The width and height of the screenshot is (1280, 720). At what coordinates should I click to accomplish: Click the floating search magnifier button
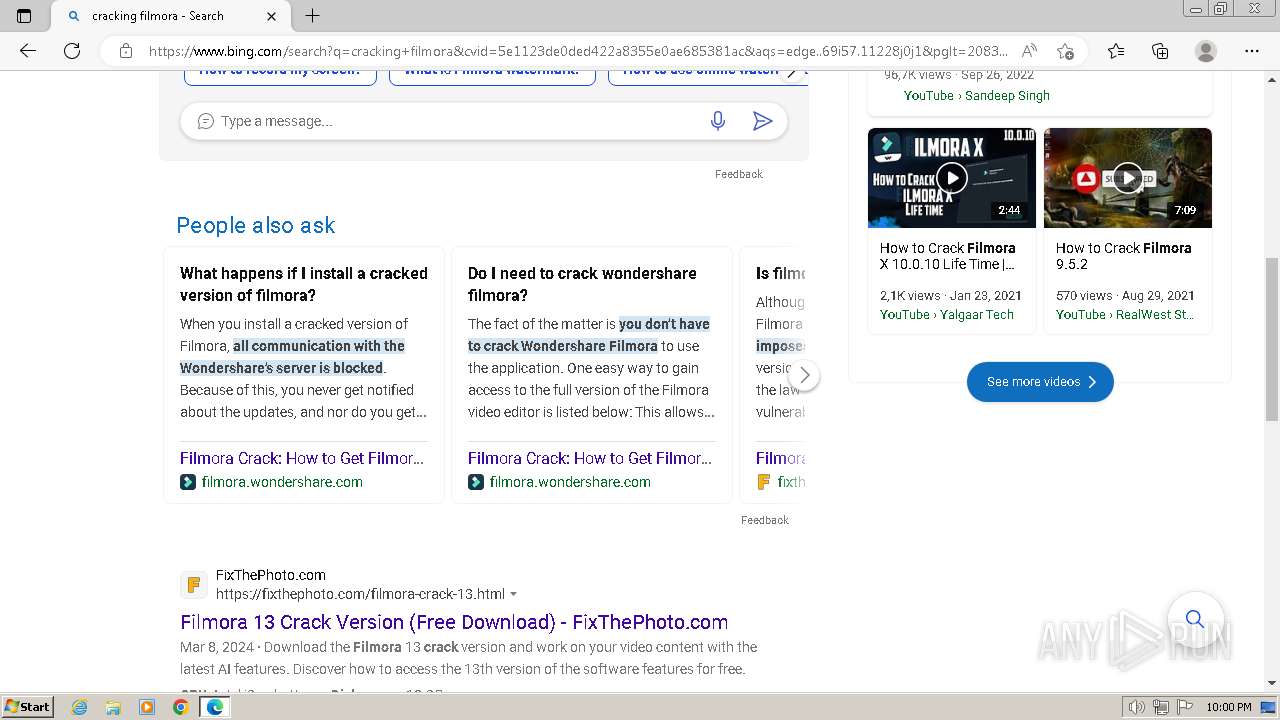(1195, 619)
